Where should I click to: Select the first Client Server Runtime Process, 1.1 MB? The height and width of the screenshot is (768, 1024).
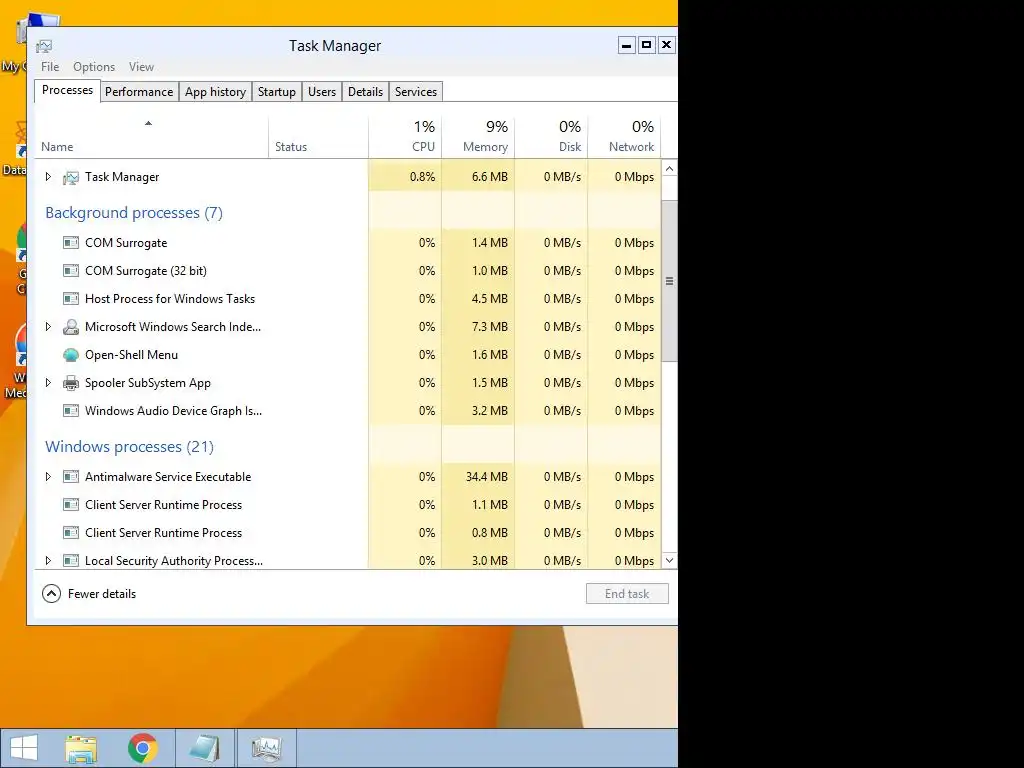click(x=348, y=505)
